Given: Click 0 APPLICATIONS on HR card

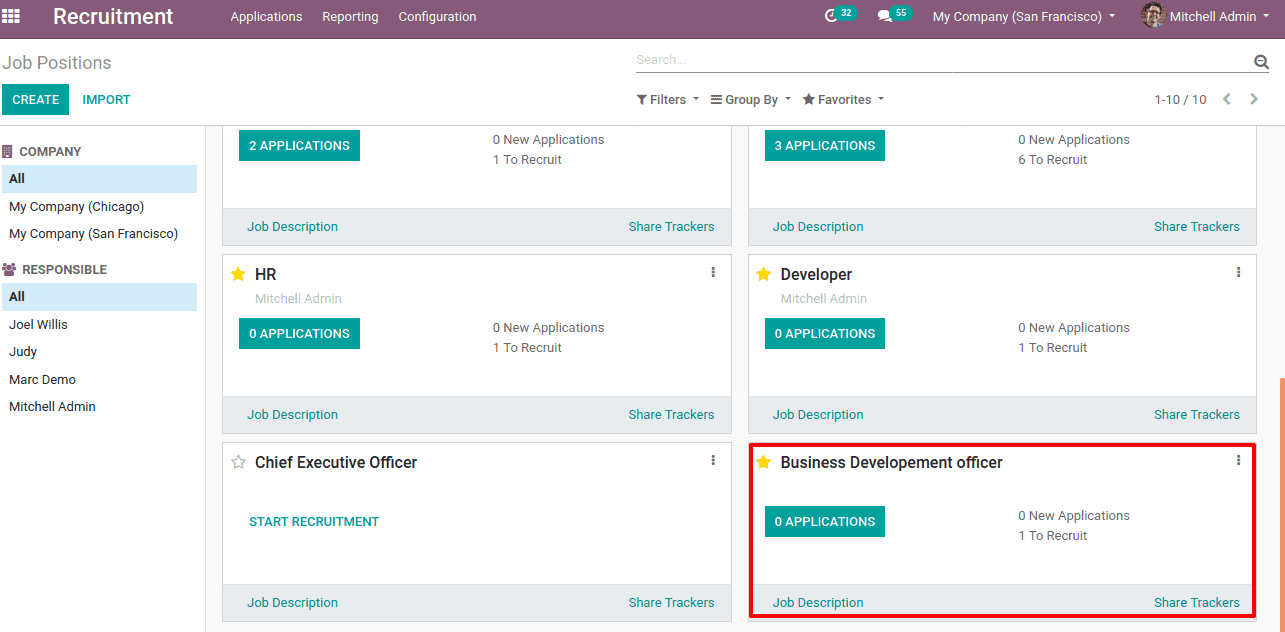Looking at the screenshot, I should point(299,333).
